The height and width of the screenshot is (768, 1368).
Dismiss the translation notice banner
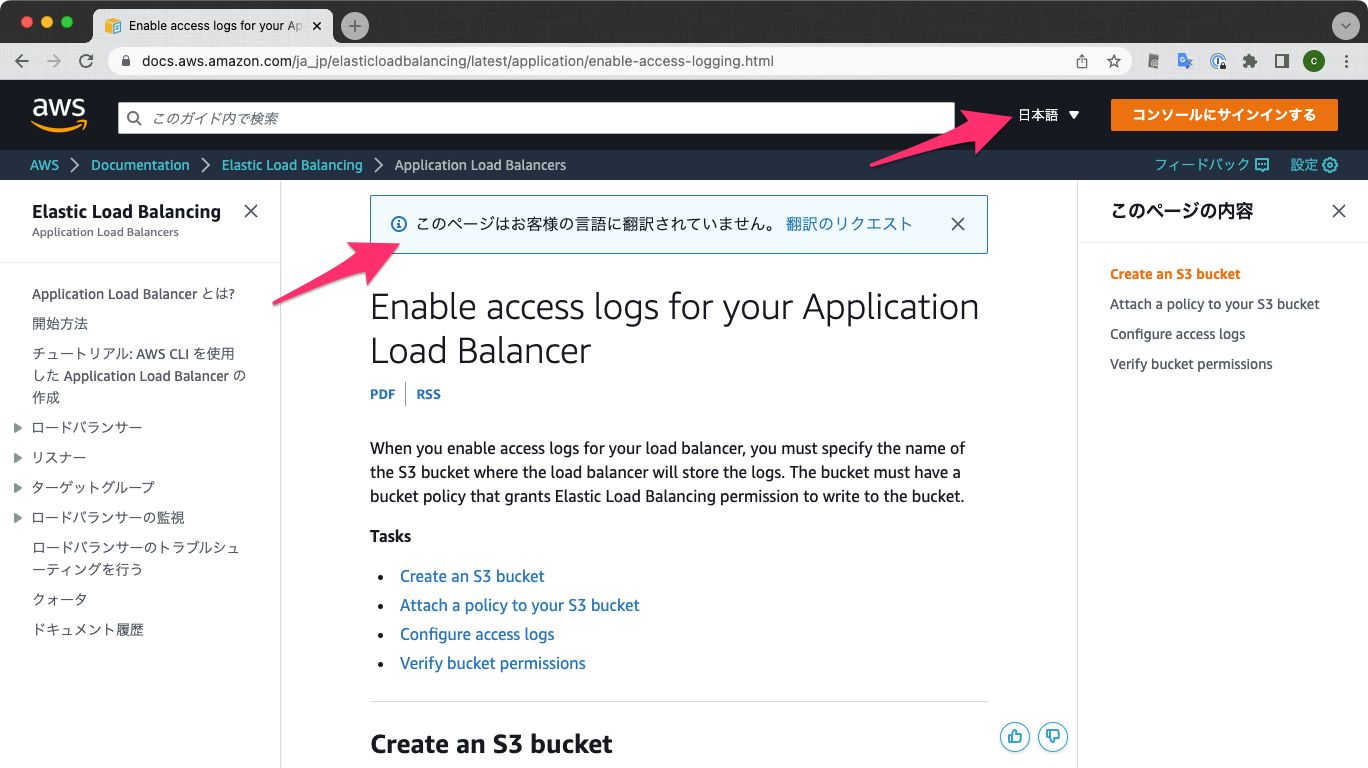click(958, 224)
